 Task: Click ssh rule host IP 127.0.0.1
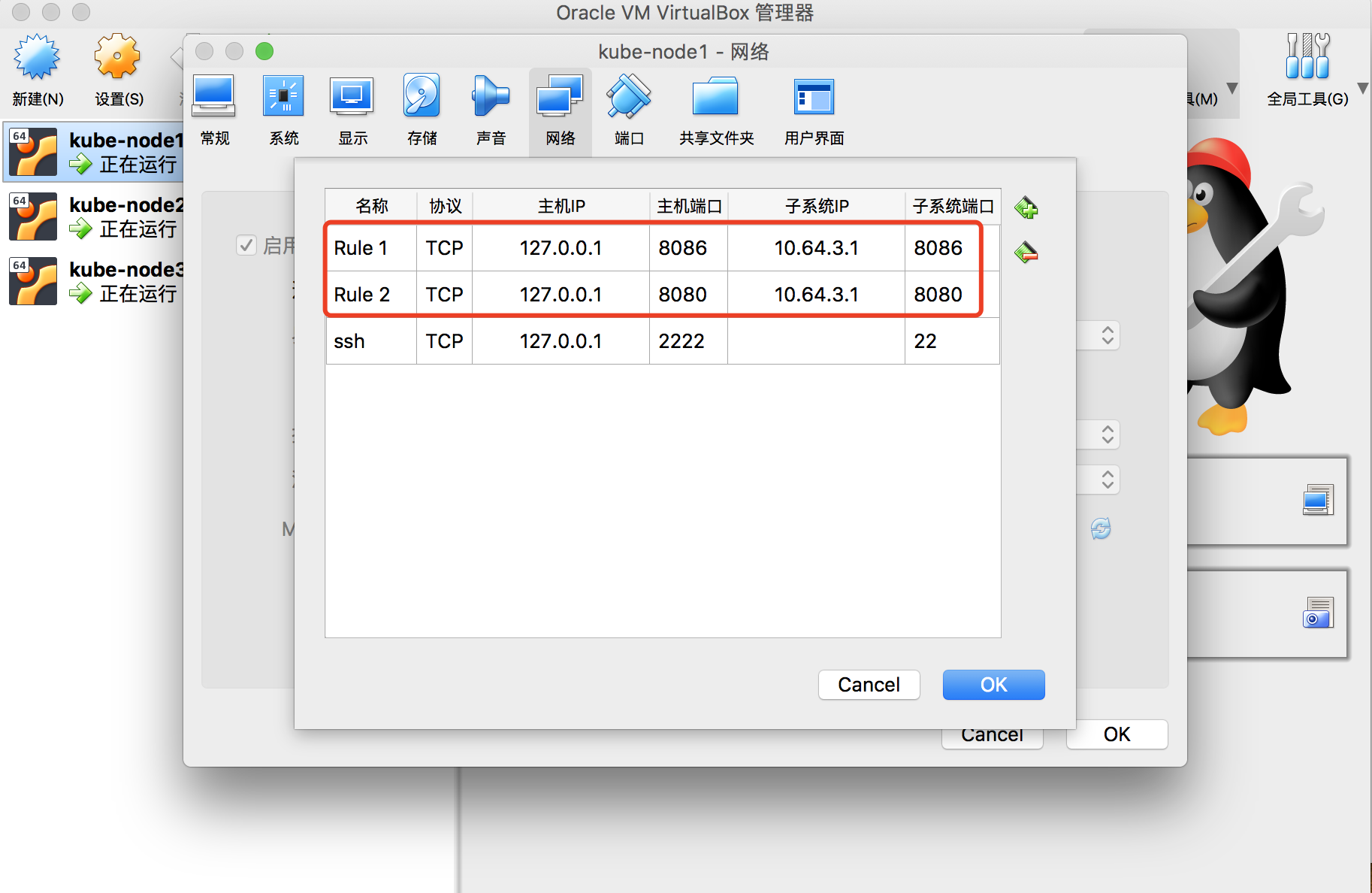561,341
